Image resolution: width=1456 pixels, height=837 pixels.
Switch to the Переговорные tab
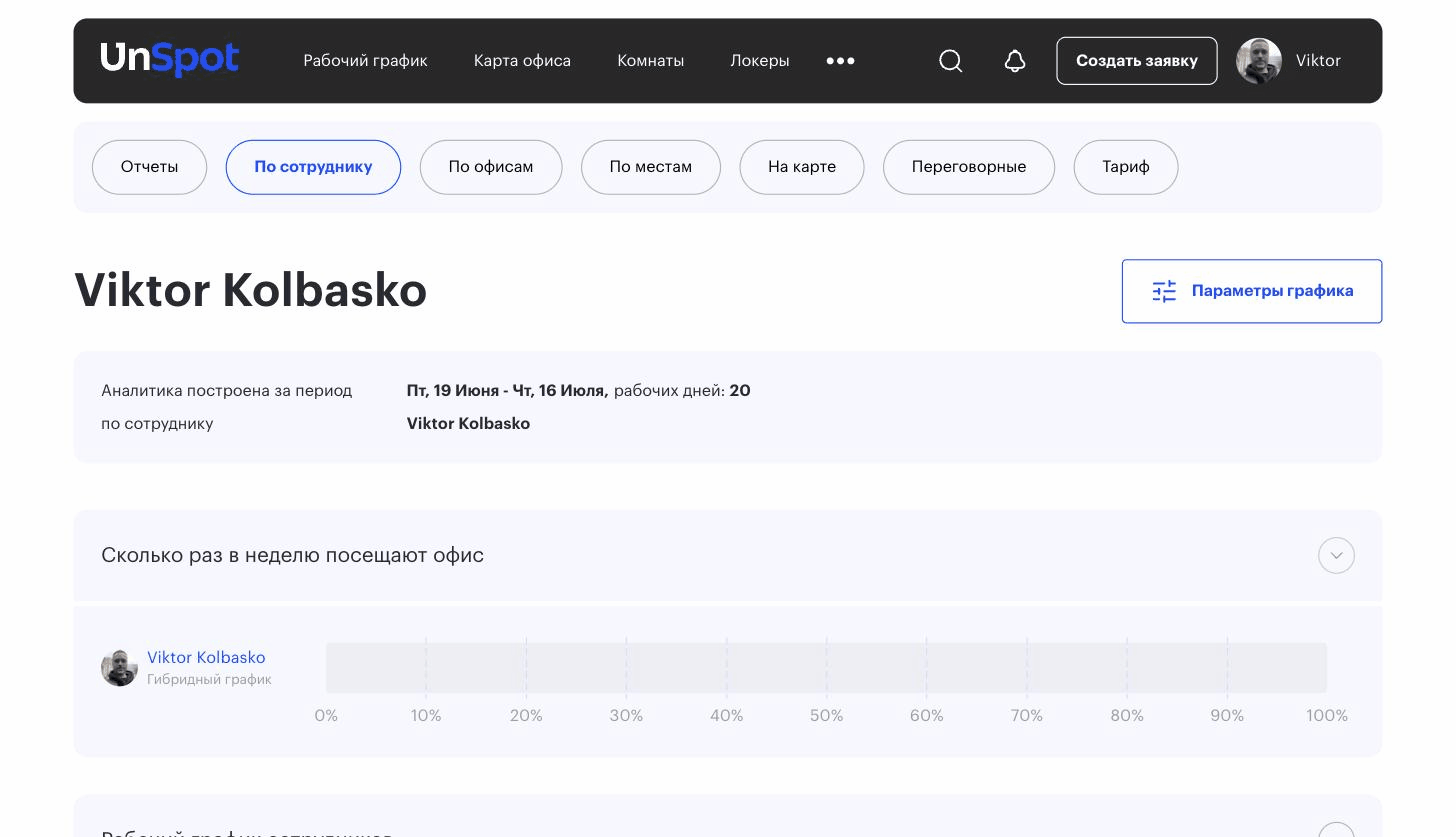click(969, 167)
